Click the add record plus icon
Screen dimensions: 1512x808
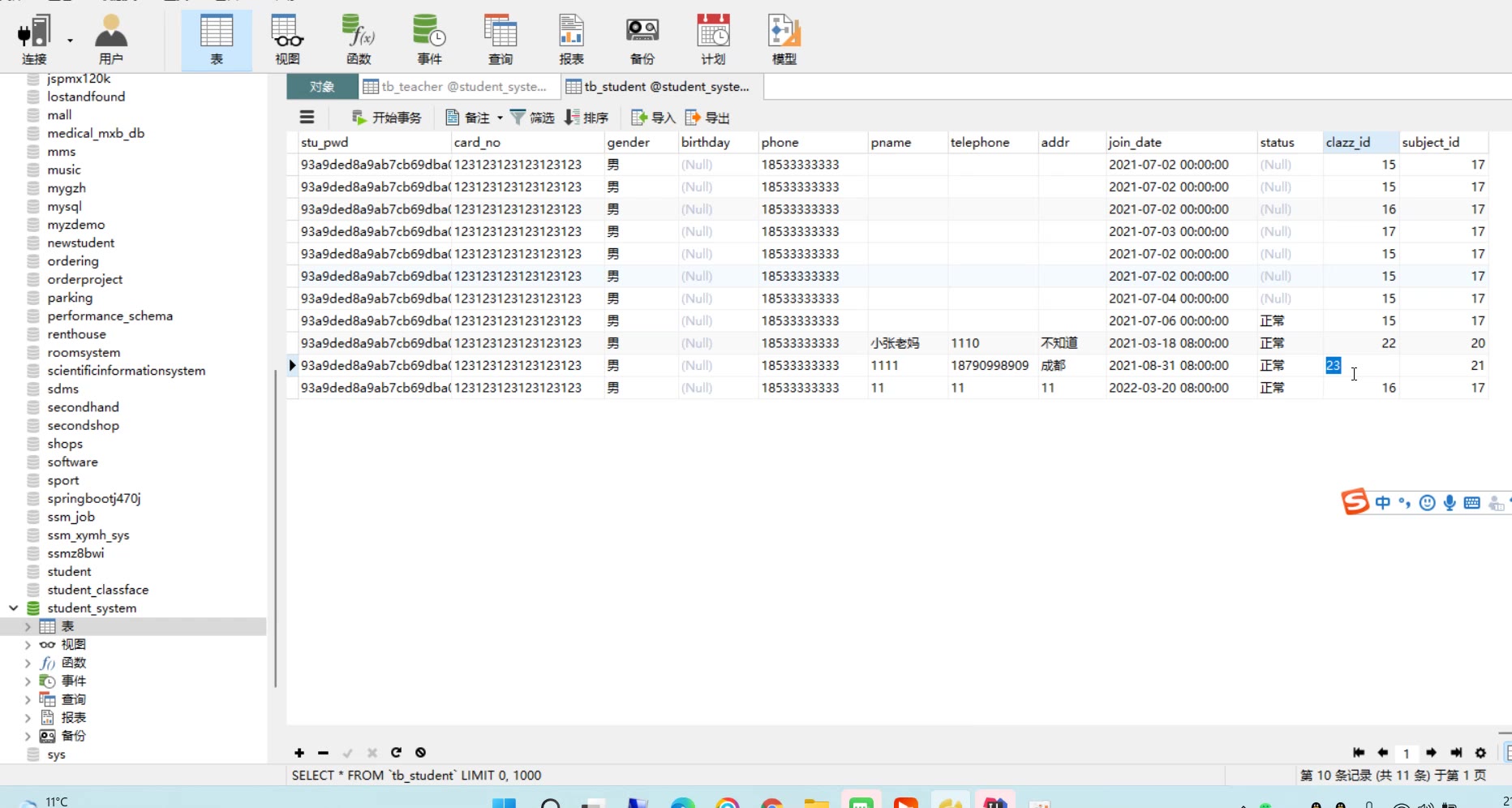(x=299, y=753)
